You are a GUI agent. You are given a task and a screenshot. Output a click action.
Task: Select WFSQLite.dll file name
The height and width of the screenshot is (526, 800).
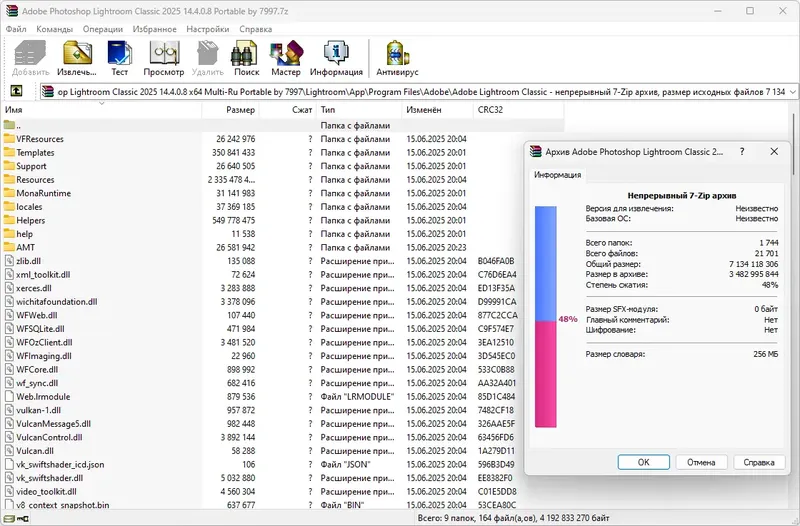click(x=40, y=329)
